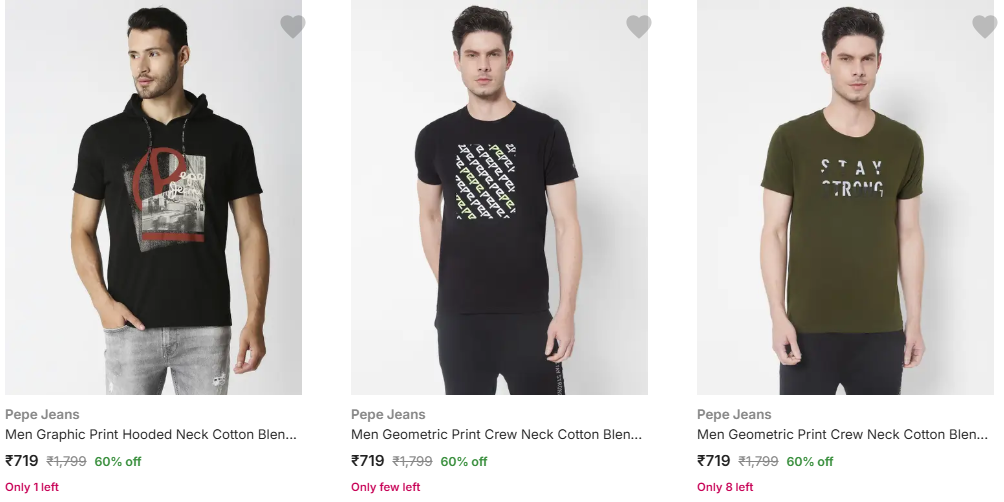Click Pepe Jeans brand under black geometric tee
The height and width of the screenshot is (502, 1004).
[x=388, y=414]
